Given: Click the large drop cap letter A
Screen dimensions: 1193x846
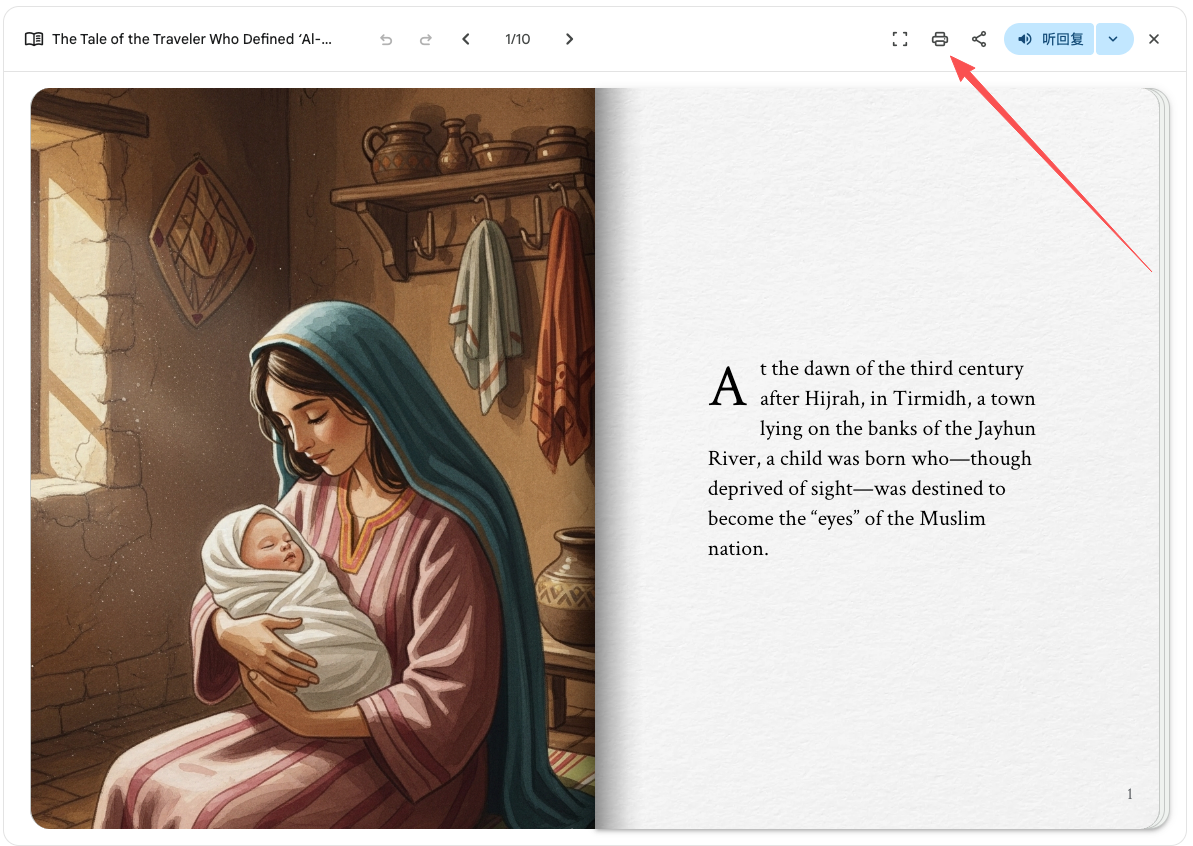Looking at the screenshot, I should coord(727,386).
